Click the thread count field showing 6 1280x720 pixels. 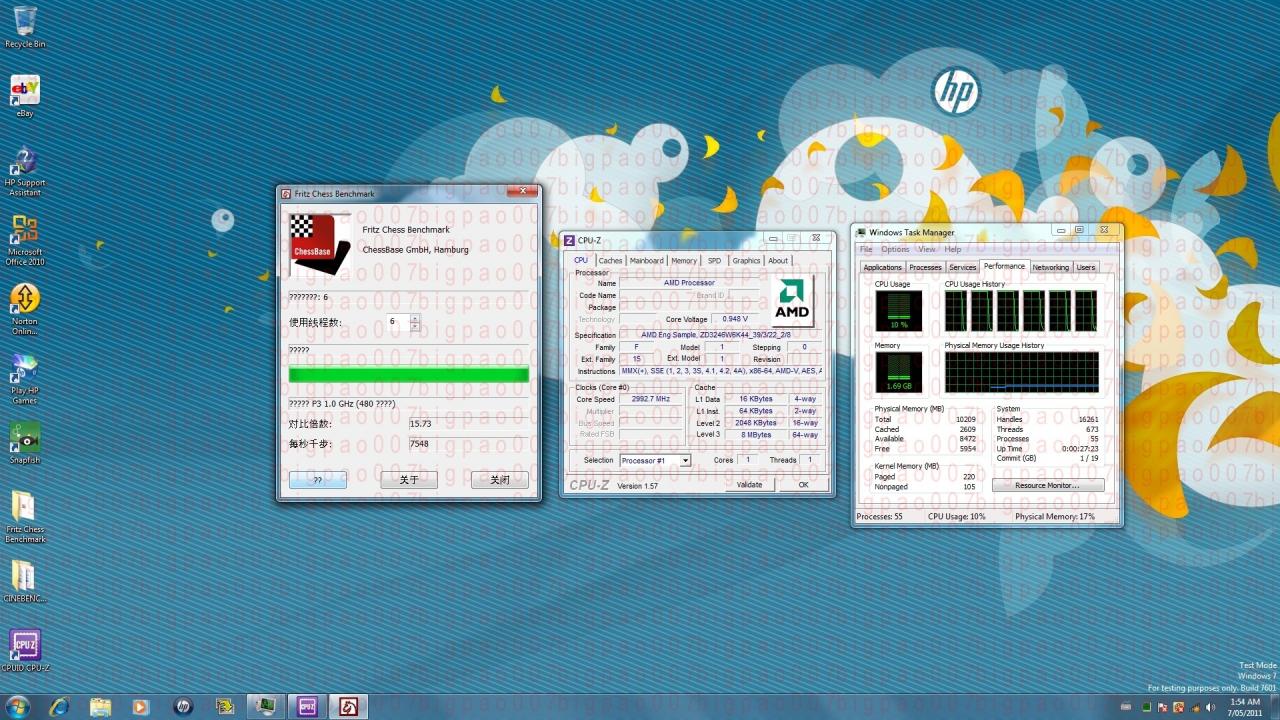click(x=398, y=322)
